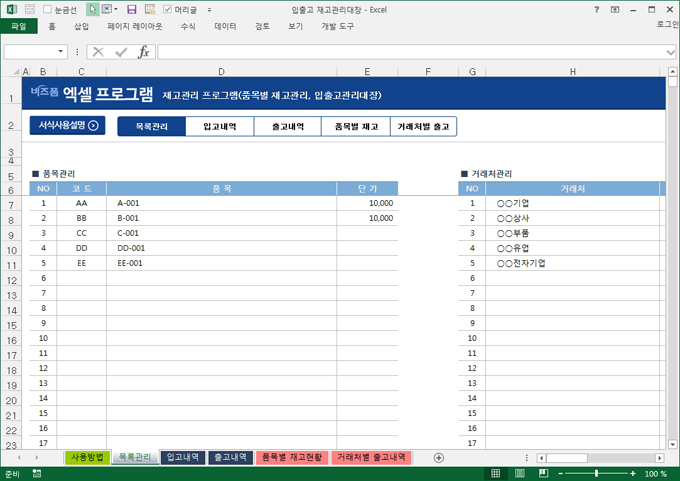This screenshot has width=680, height=481.
Task: Toggle the 눈금선 gridlines checkbox
Action: (47, 9)
